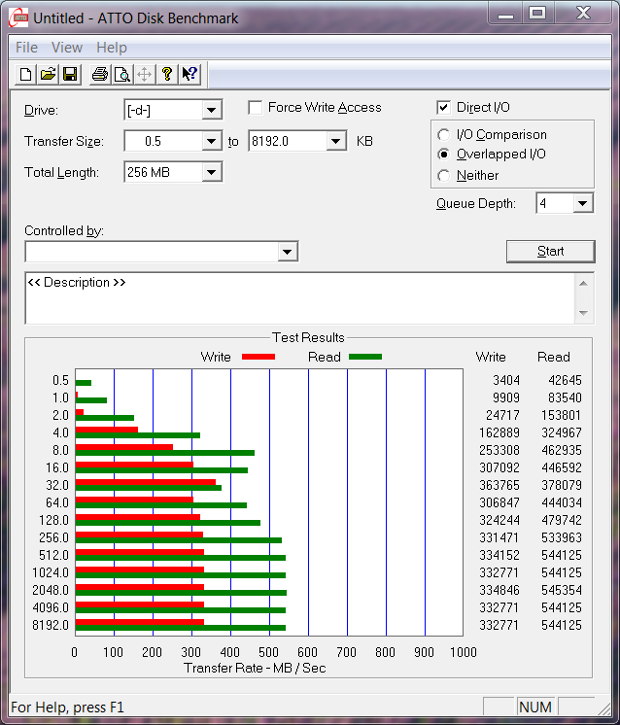Click the Open folder toolbar icon
Screen dimensions: 620x725
click(47, 74)
